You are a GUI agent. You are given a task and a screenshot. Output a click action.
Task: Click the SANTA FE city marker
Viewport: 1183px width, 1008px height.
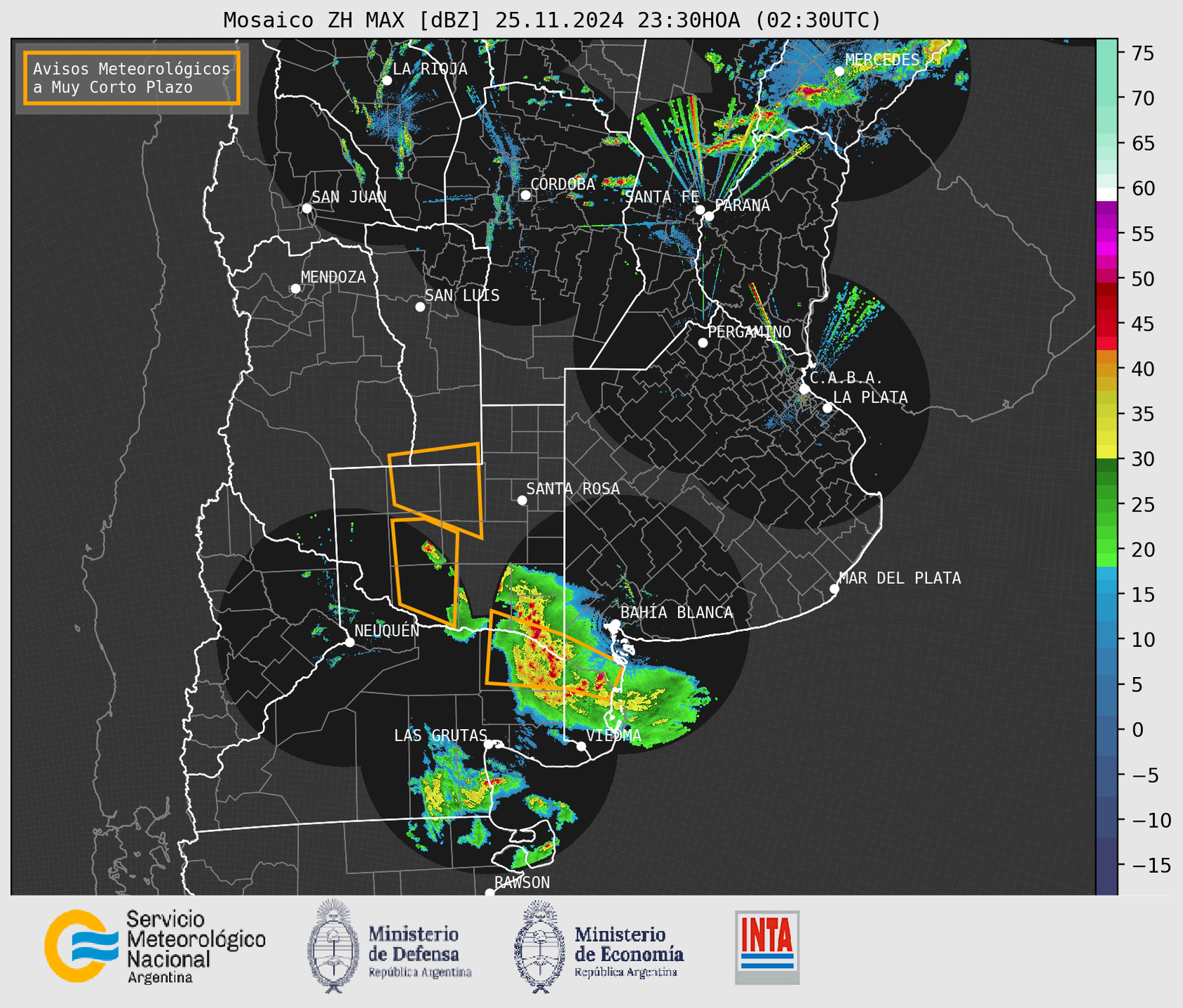click(x=700, y=210)
